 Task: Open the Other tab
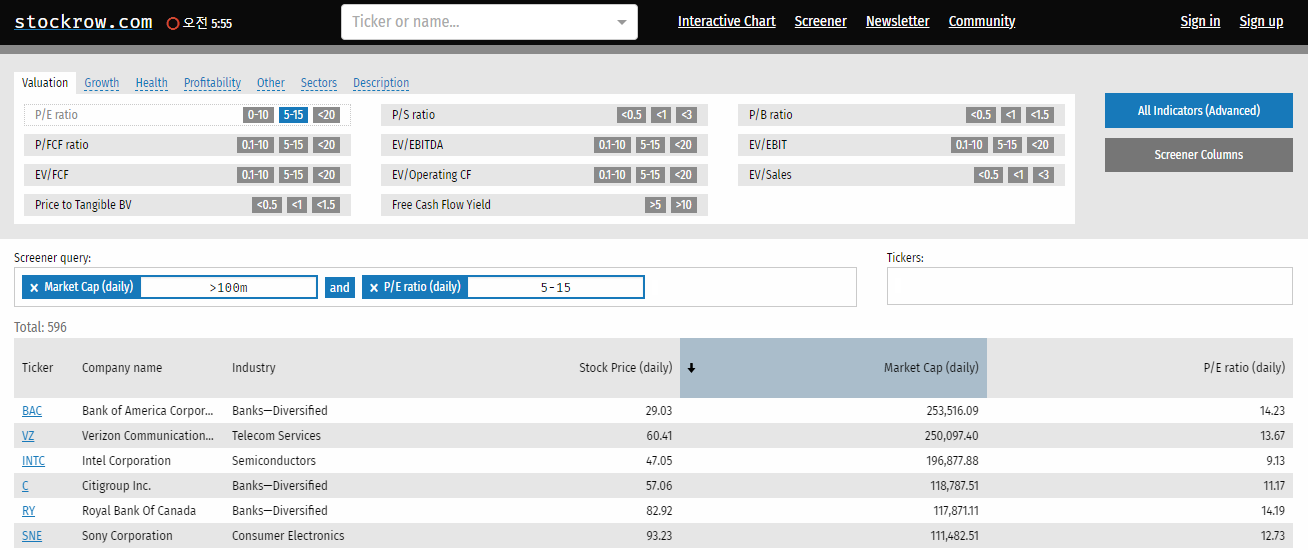[270, 83]
